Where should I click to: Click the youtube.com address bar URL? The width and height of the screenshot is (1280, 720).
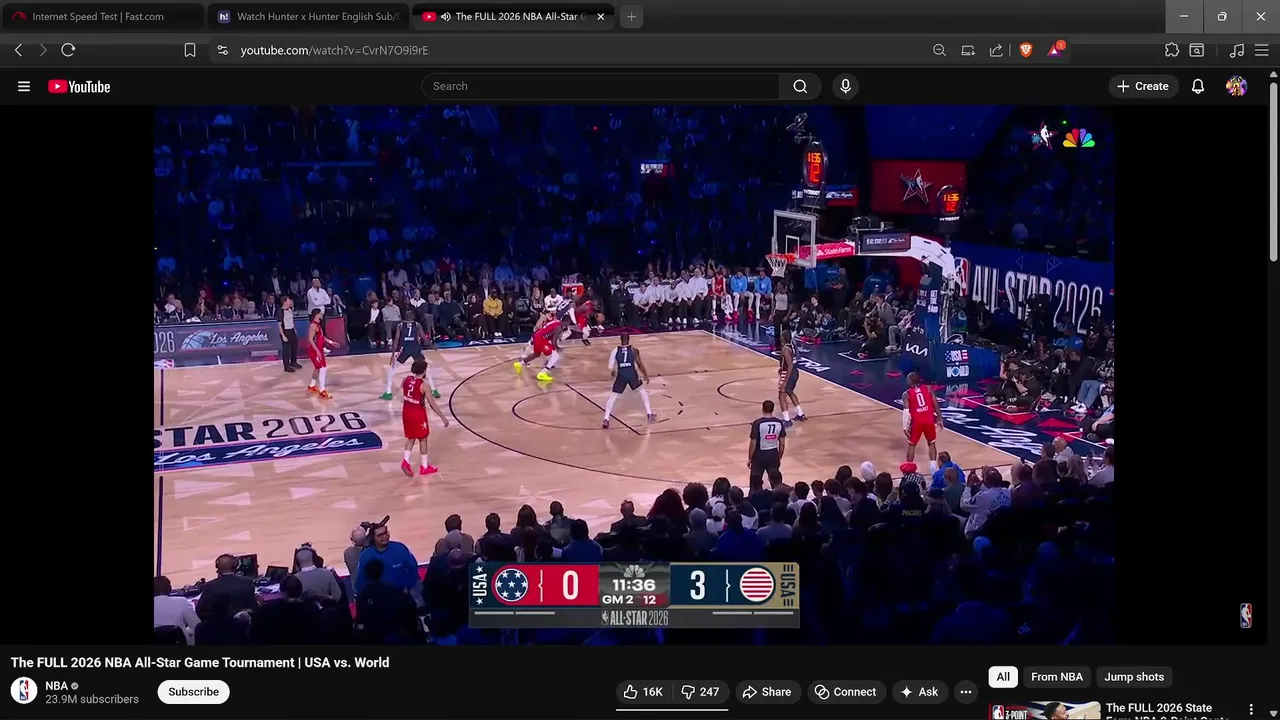click(x=334, y=50)
